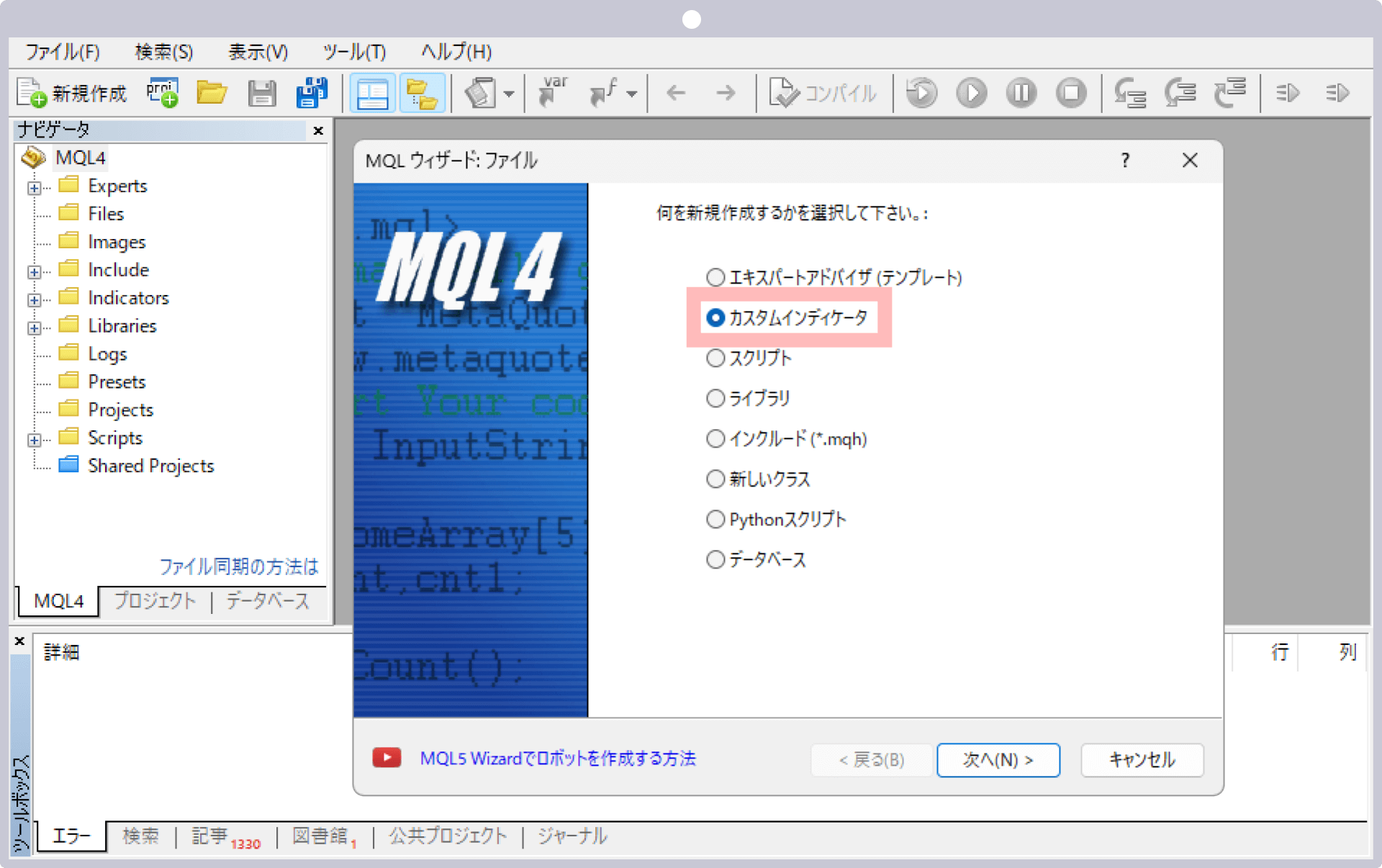Viewport: 1382px width, 868px height.
Task: Open the dropdown arrow next to function icon
Action: tap(632, 94)
